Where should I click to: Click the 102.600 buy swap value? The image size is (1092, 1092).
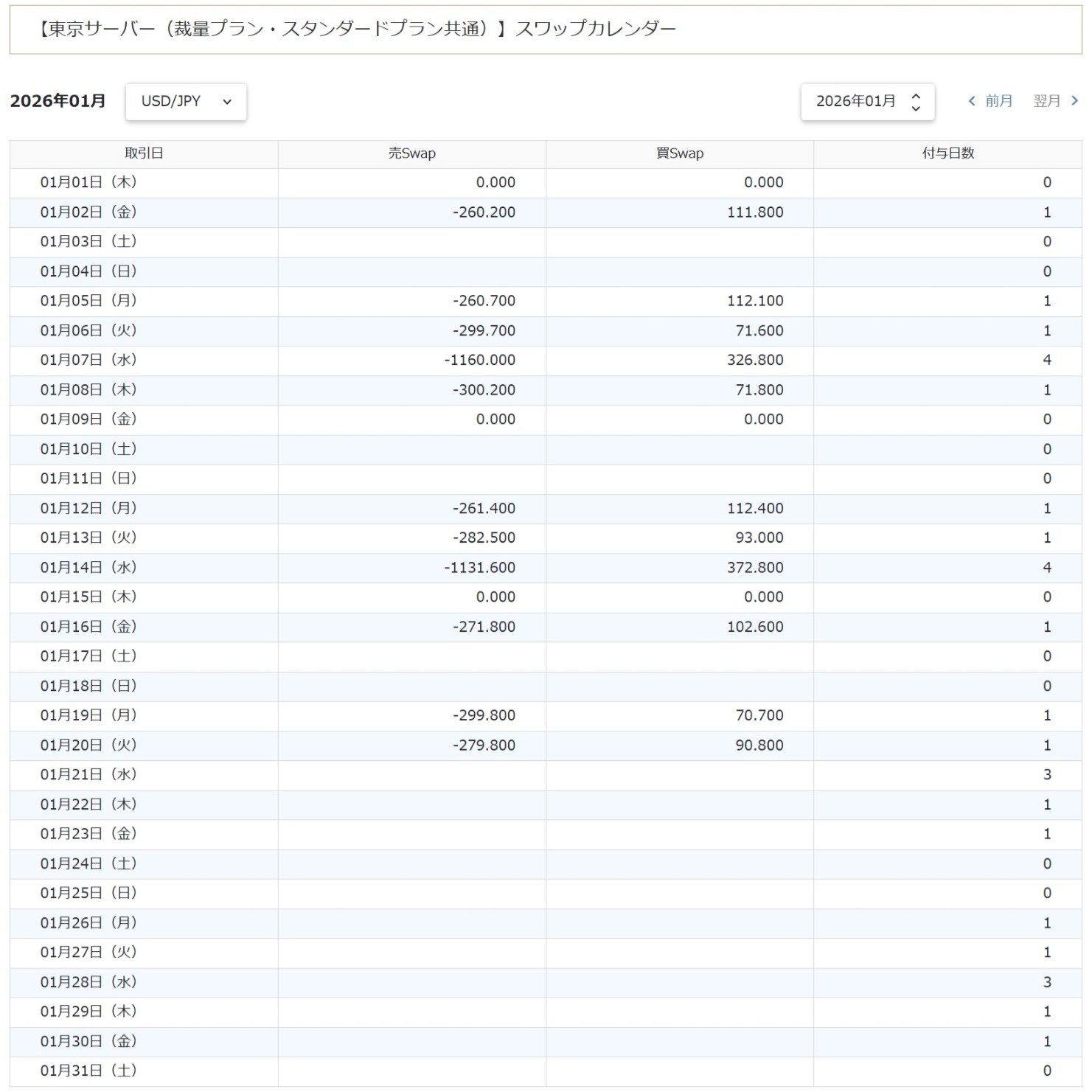(755, 627)
